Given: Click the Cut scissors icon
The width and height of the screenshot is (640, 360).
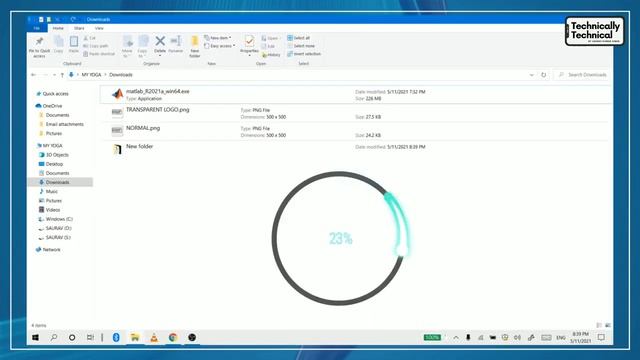Looking at the screenshot, I should point(86,38).
